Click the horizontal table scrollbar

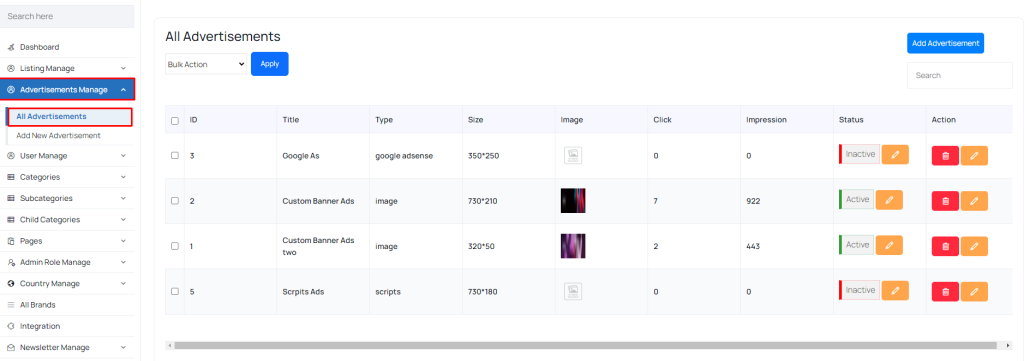pos(585,345)
